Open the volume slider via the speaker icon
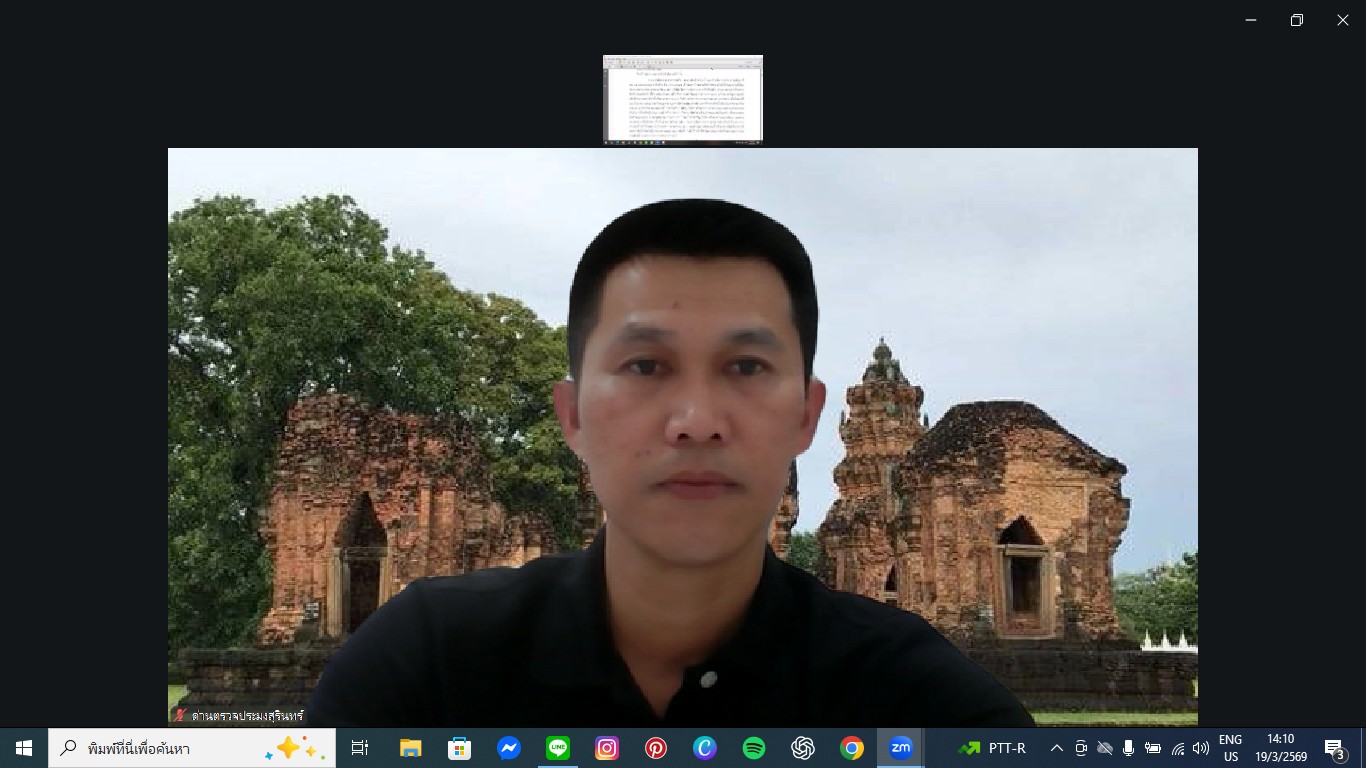This screenshot has height=768, width=1366. click(x=1200, y=747)
